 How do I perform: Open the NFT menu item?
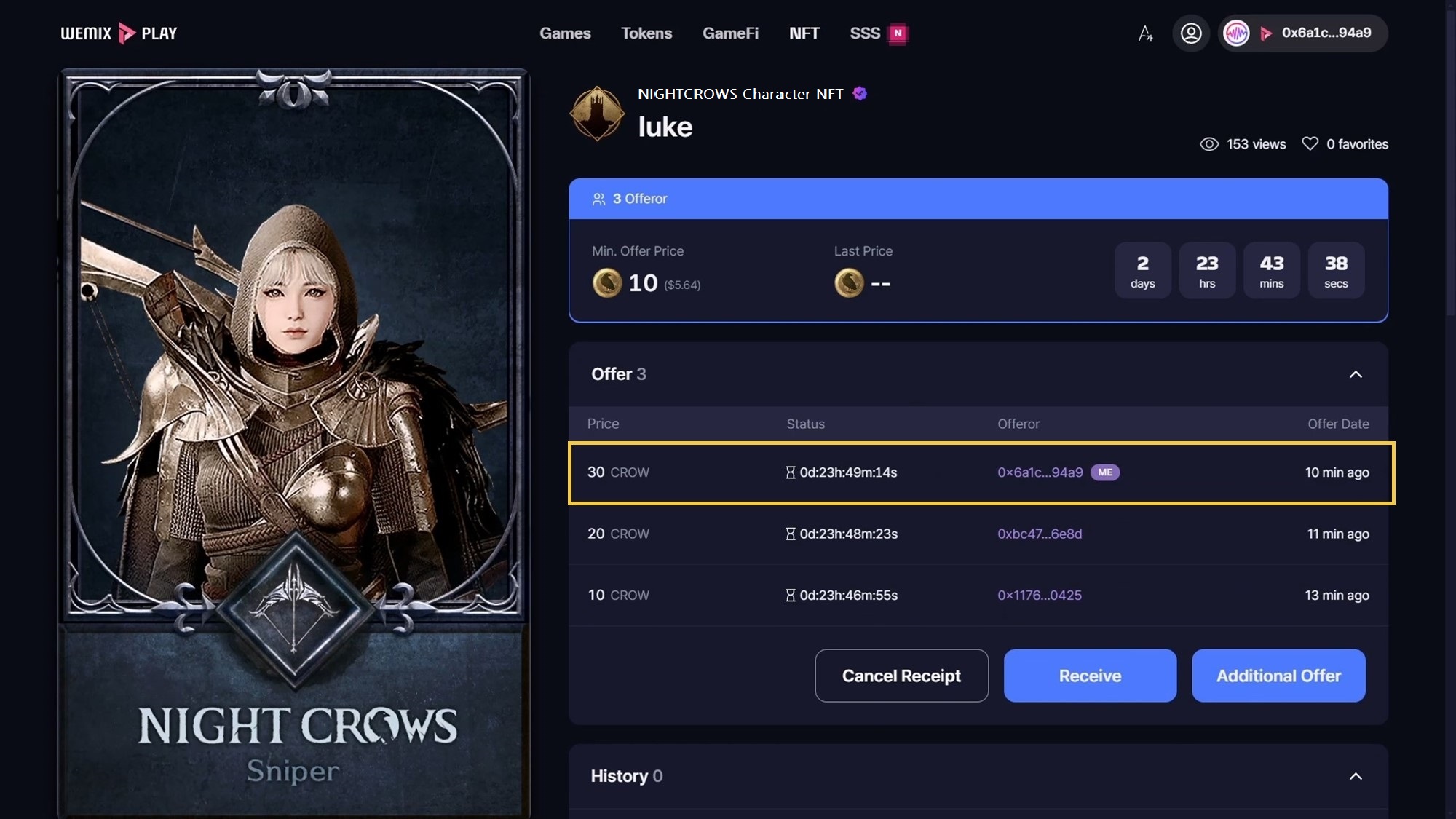(x=804, y=33)
